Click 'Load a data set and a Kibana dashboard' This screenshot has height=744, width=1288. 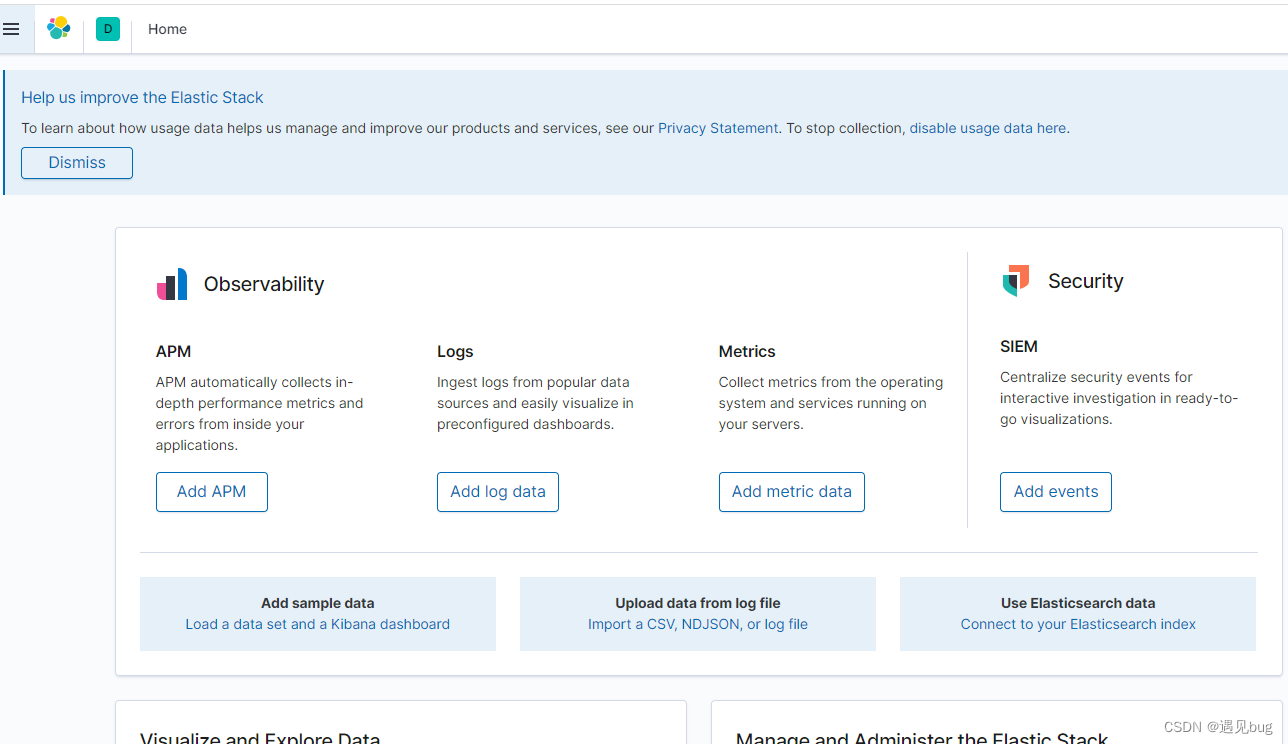tap(317, 623)
